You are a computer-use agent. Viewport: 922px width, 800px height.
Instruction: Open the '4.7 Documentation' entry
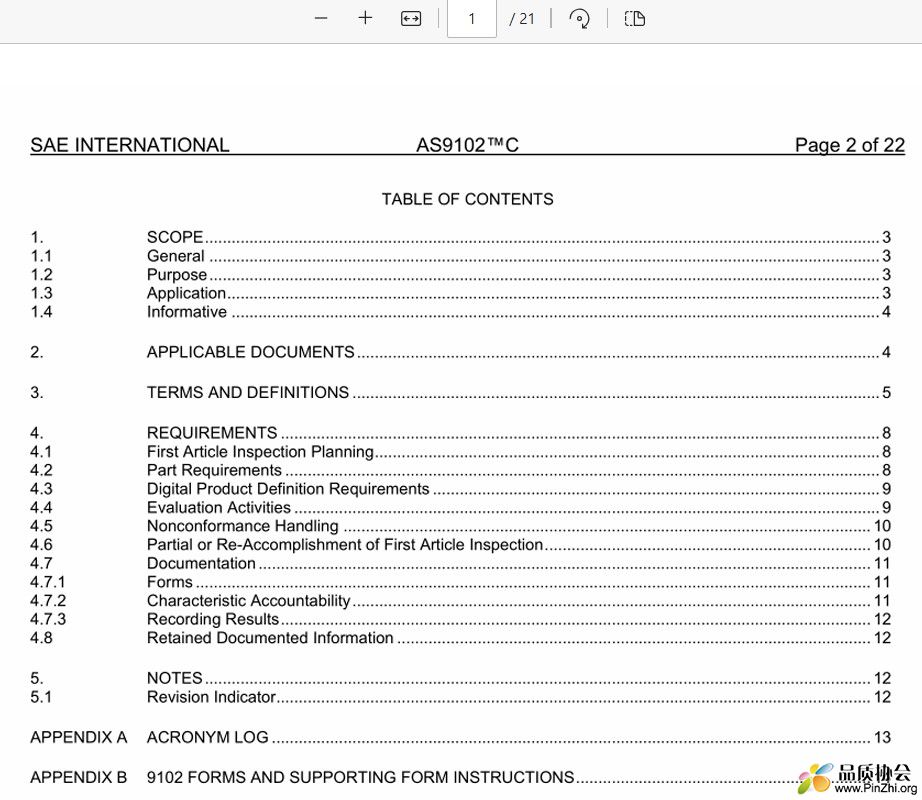coord(460,563)
